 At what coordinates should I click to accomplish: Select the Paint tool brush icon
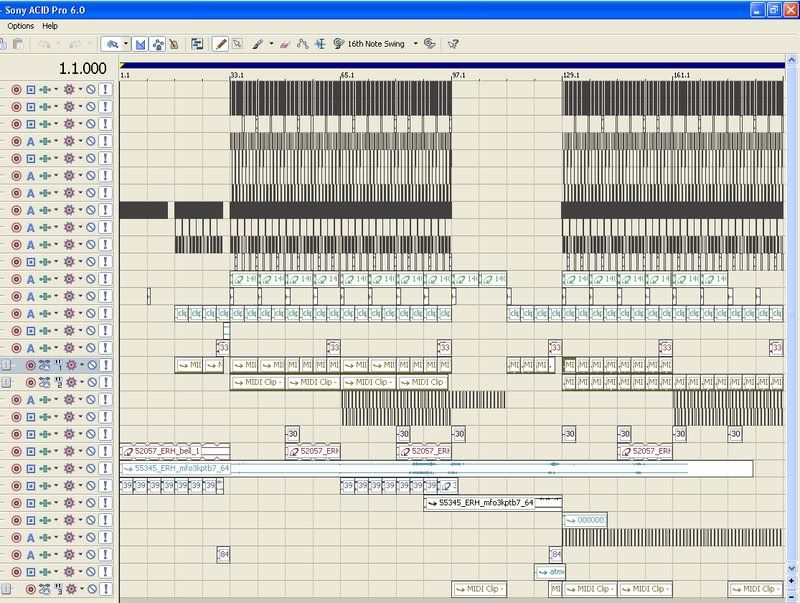(x=258, y=44)
